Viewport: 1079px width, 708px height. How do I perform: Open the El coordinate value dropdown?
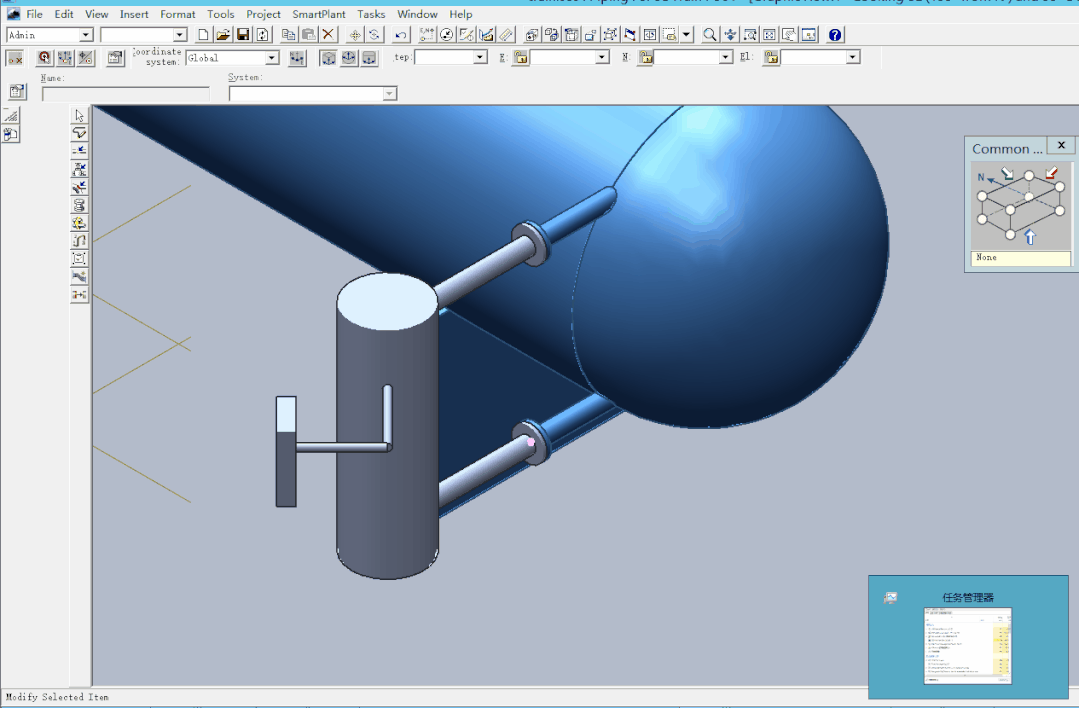853,57
